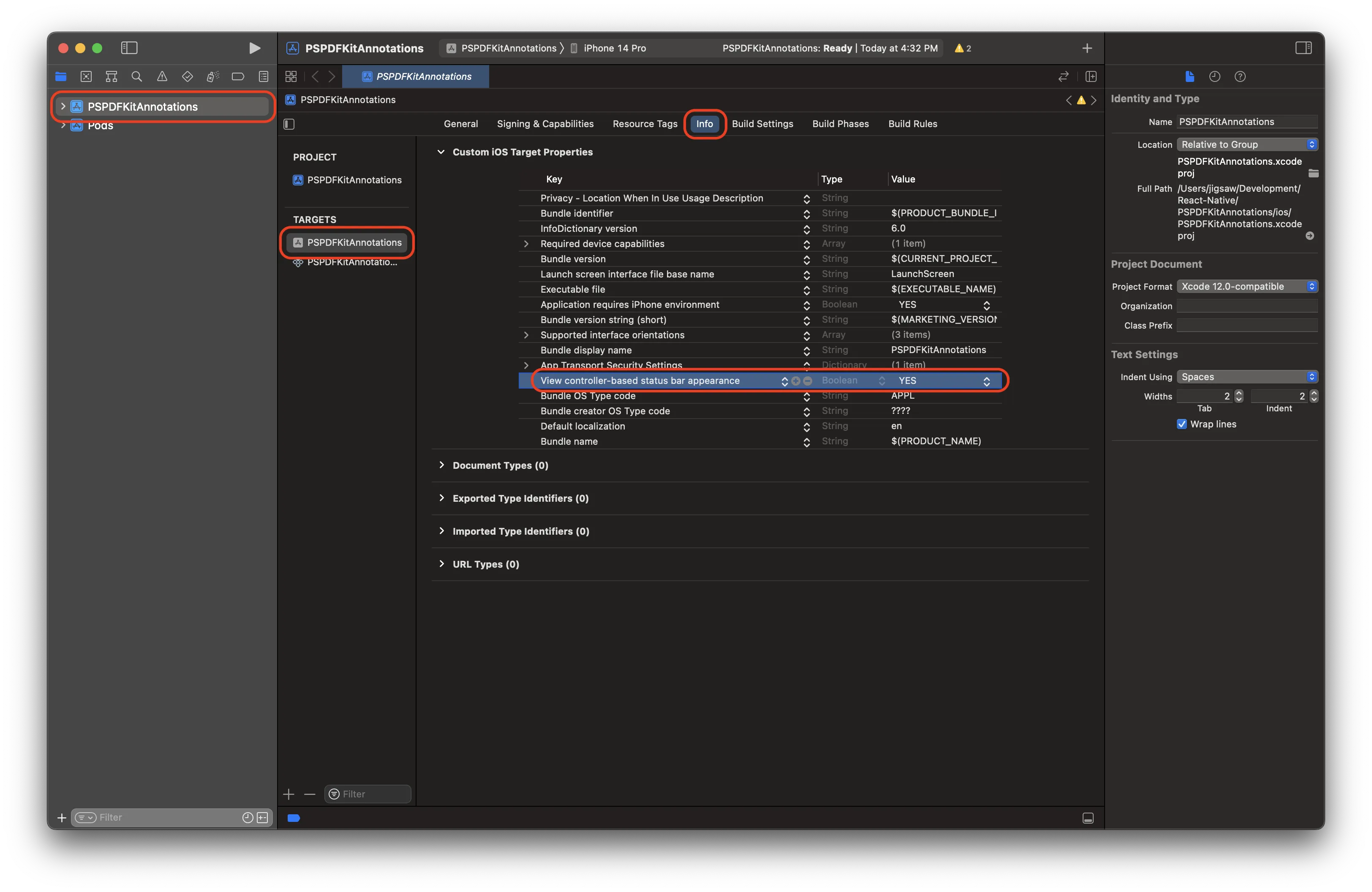Run the app with the play button
The height and width of the screenshot is (892, 1372).
pos(253,48)
